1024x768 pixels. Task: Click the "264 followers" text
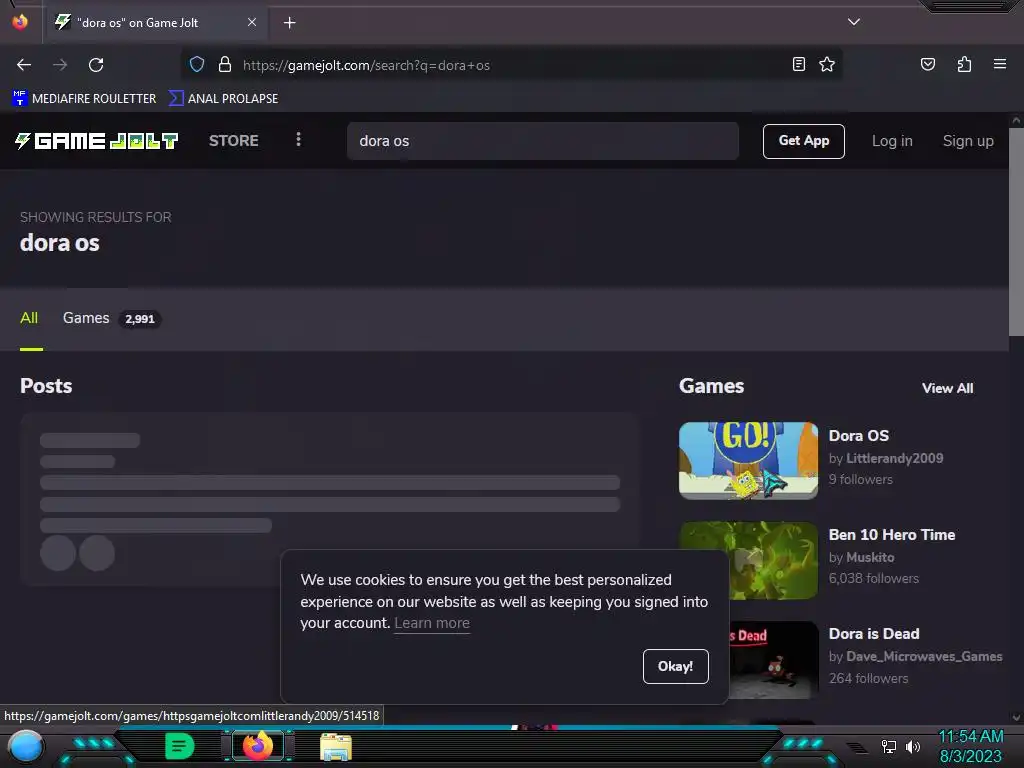click(868, 679)
